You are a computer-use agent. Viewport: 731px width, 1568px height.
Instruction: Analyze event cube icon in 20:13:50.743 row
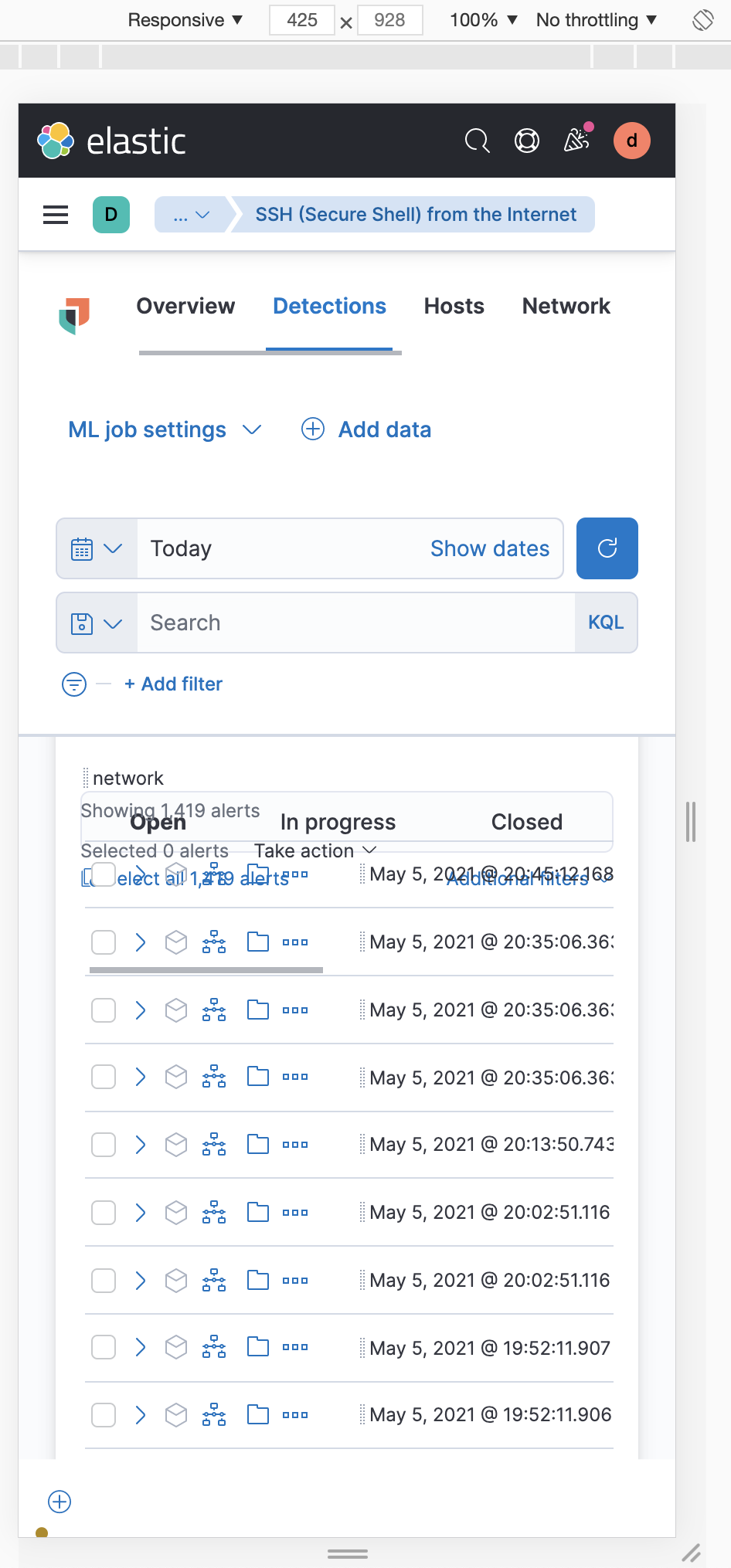click(x=176, y=1144)
